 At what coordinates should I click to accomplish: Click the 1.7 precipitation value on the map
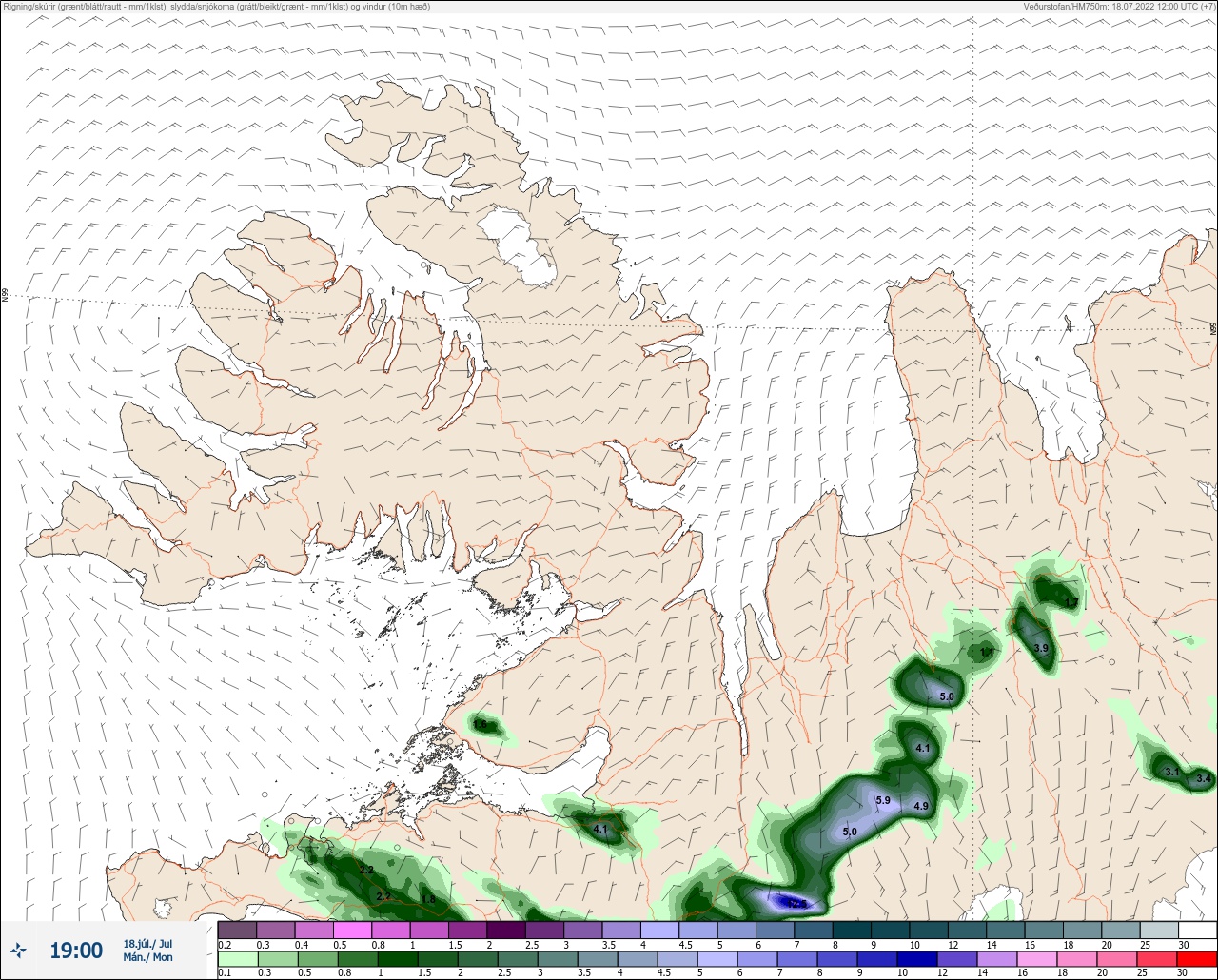[x=1071, y=602]
